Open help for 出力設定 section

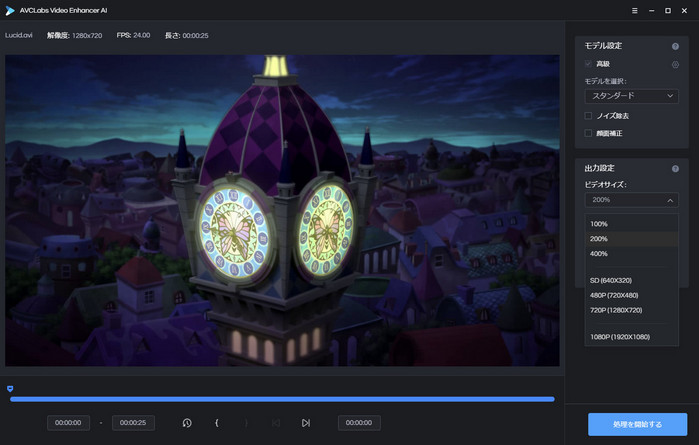[675, 169]
